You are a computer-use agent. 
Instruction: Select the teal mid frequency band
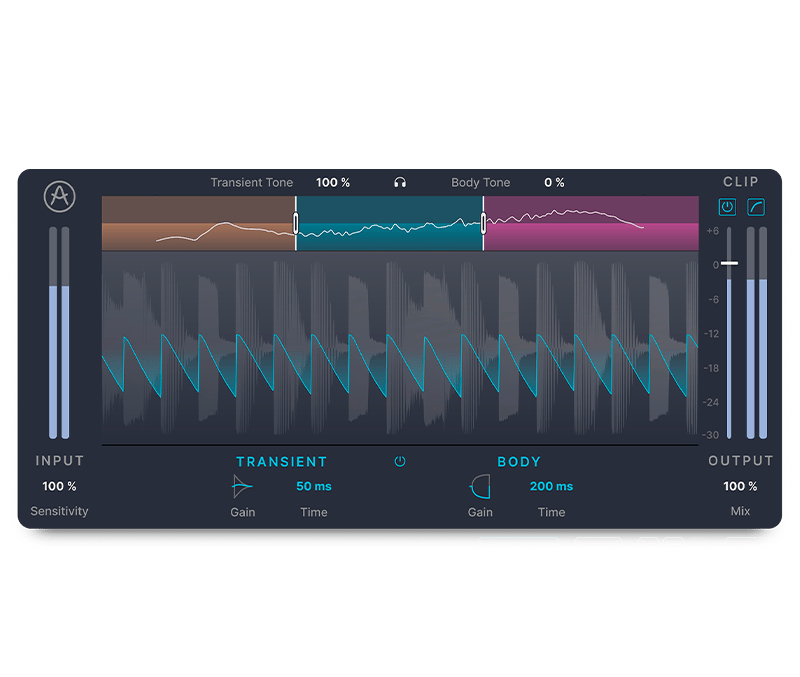(390, 223)
